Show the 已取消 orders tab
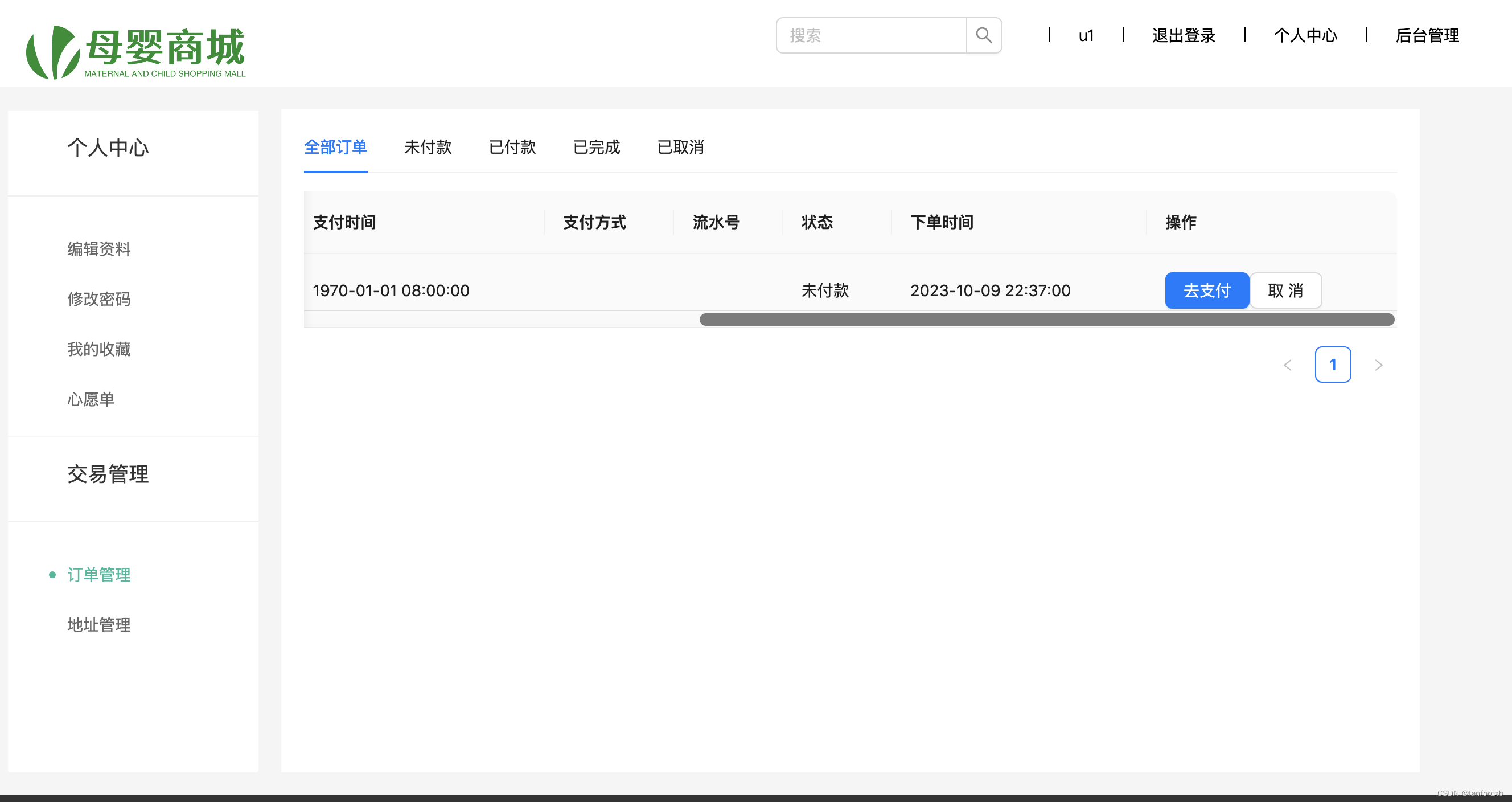This screenshot has height=802, width=1512. pyautogui.click(x=680, y=147)
